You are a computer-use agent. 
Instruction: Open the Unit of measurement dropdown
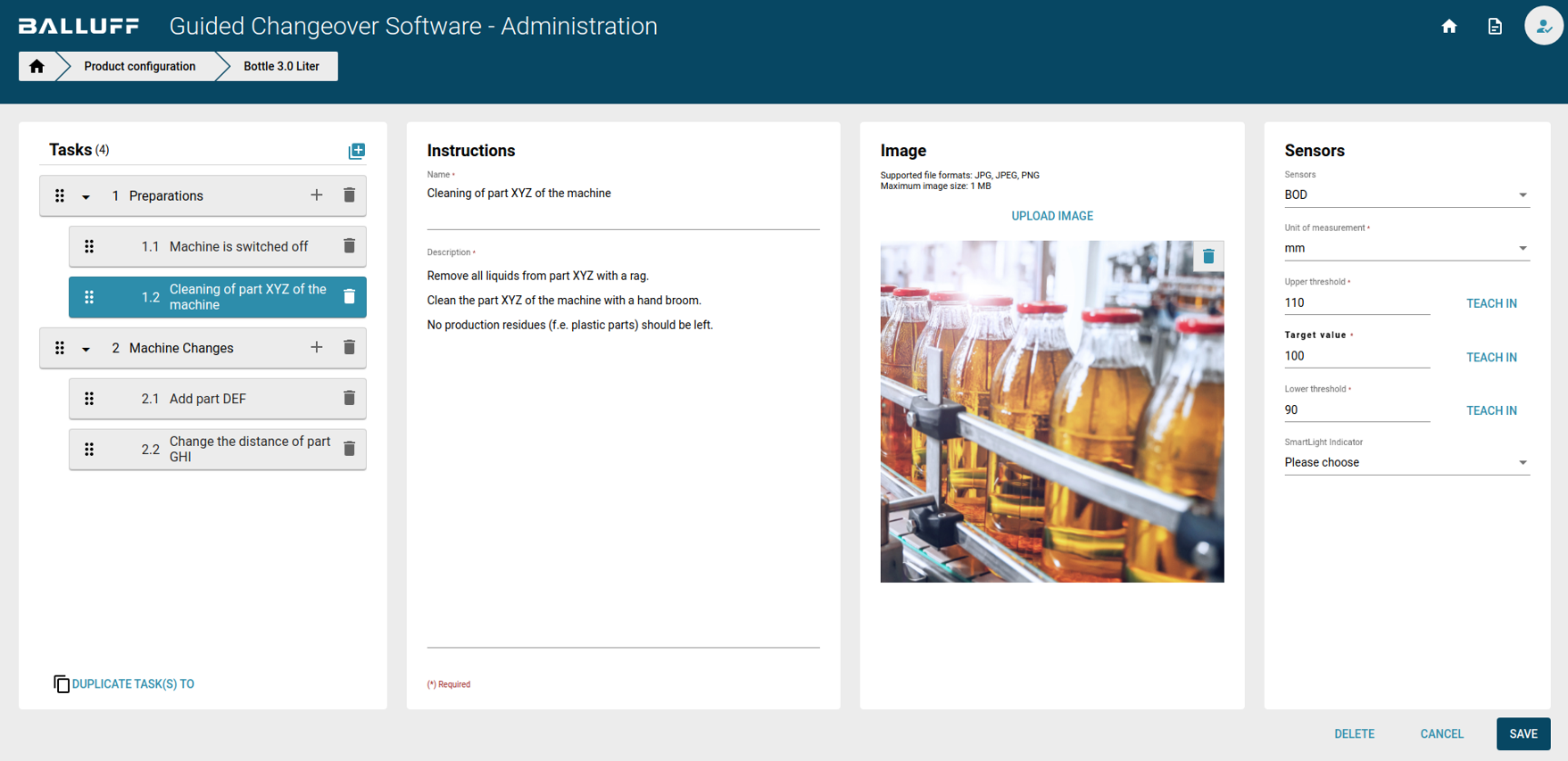click(1406, 249)
